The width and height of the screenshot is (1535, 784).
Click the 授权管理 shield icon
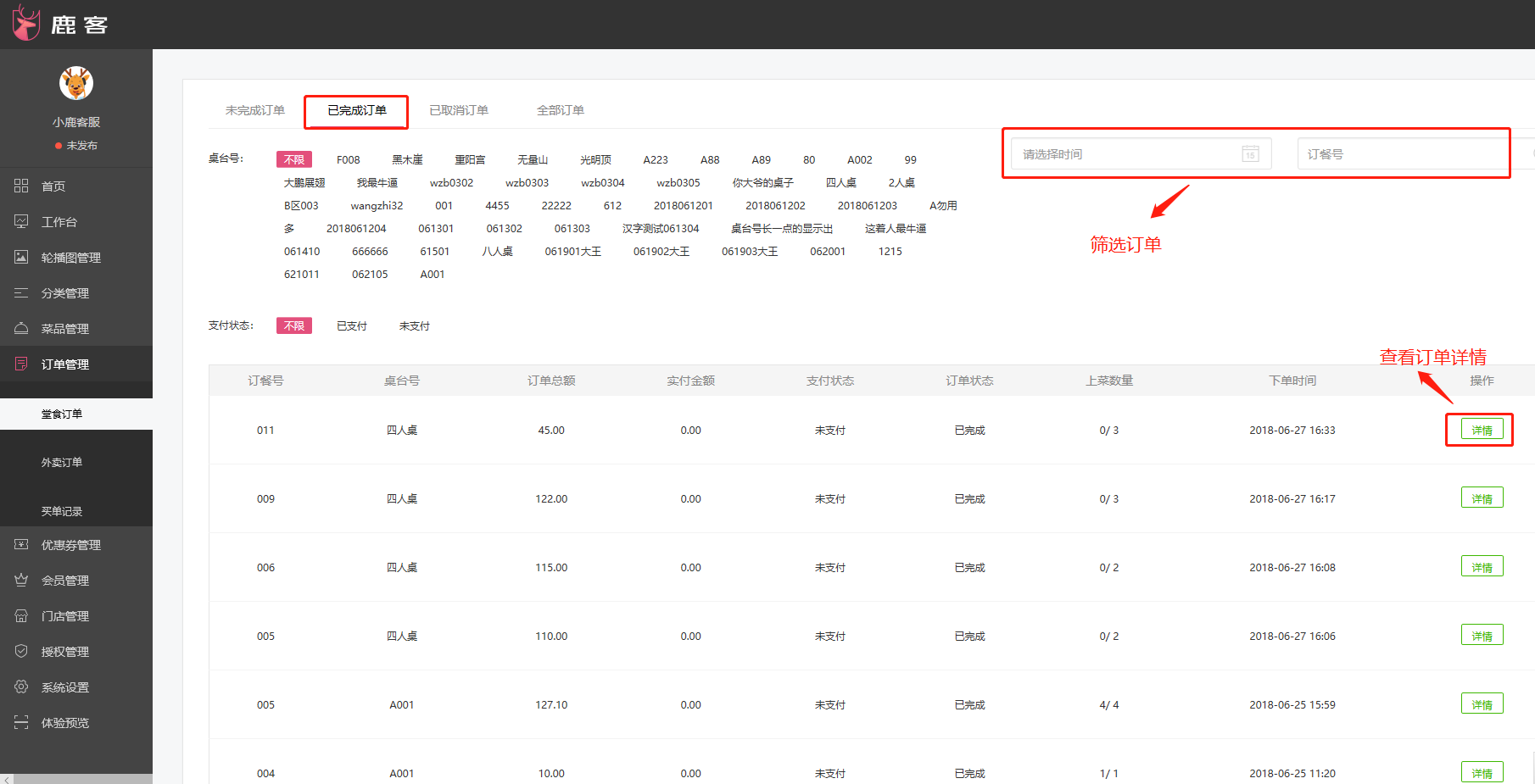[21, 651]
